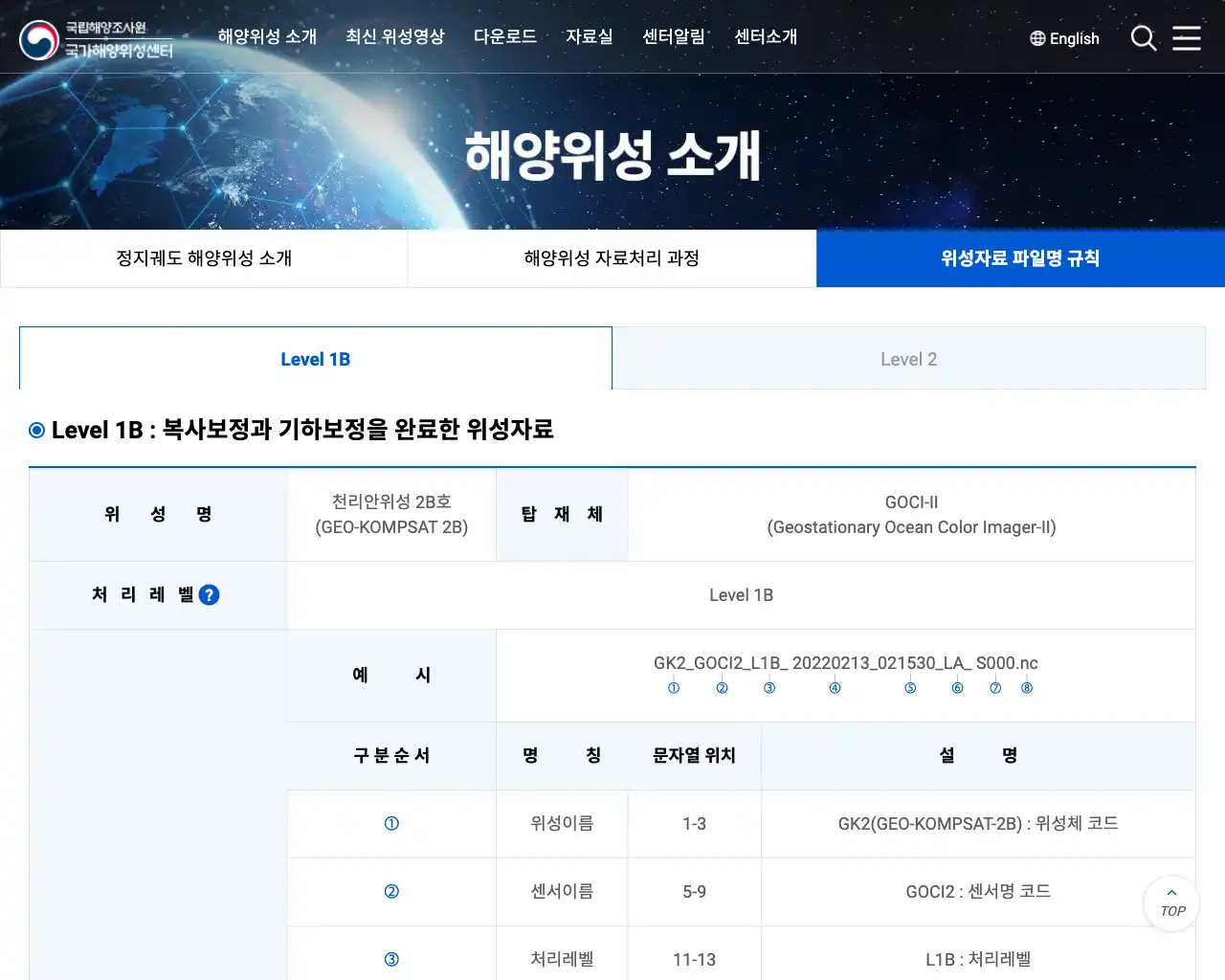Click circled number ④ under the filename example

point(834,687)
